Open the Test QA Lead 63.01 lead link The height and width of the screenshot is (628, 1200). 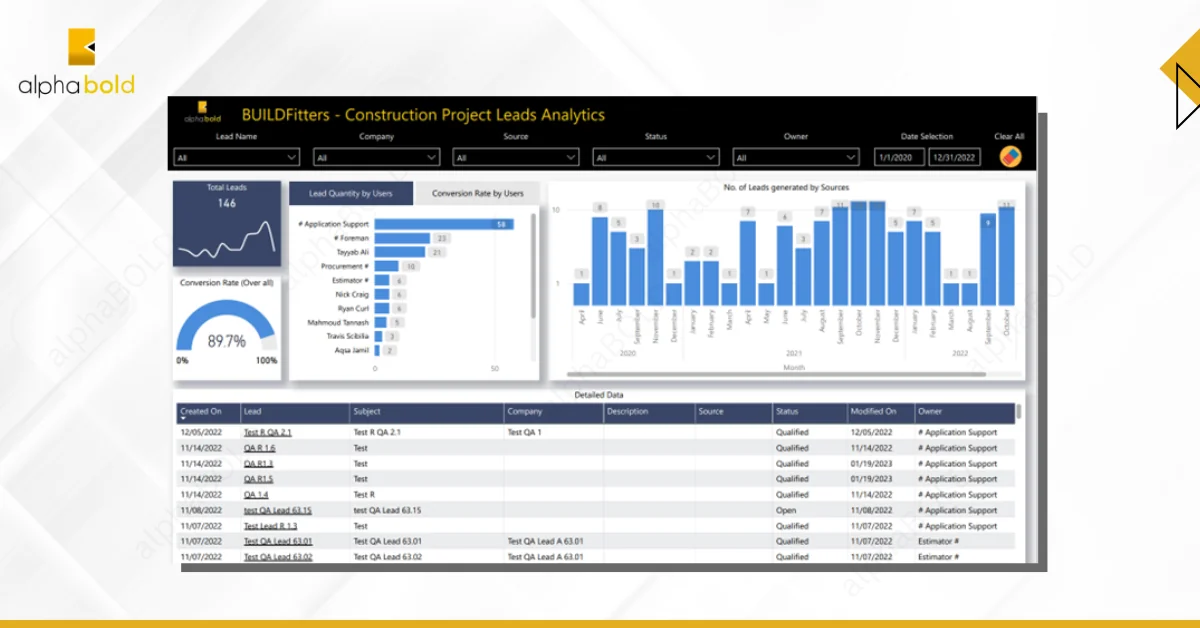coord(279,541)
